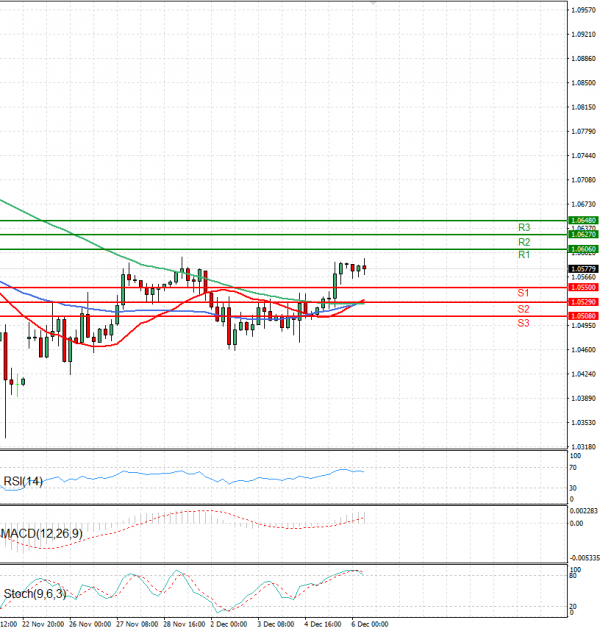Image resolution: width=600 pixels, height=631 pixels.
Task: Click the current price tag 1.05779
Action: coord(583,269)
